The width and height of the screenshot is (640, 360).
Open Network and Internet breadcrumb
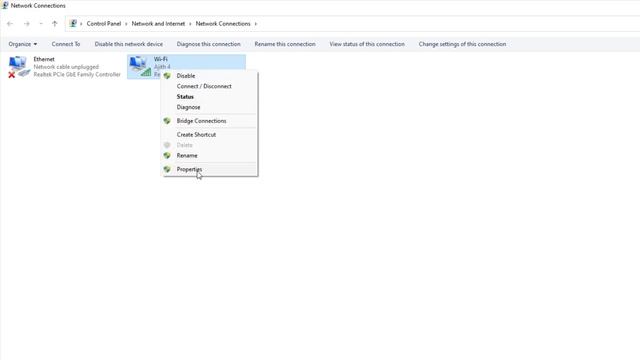[158, 24]
